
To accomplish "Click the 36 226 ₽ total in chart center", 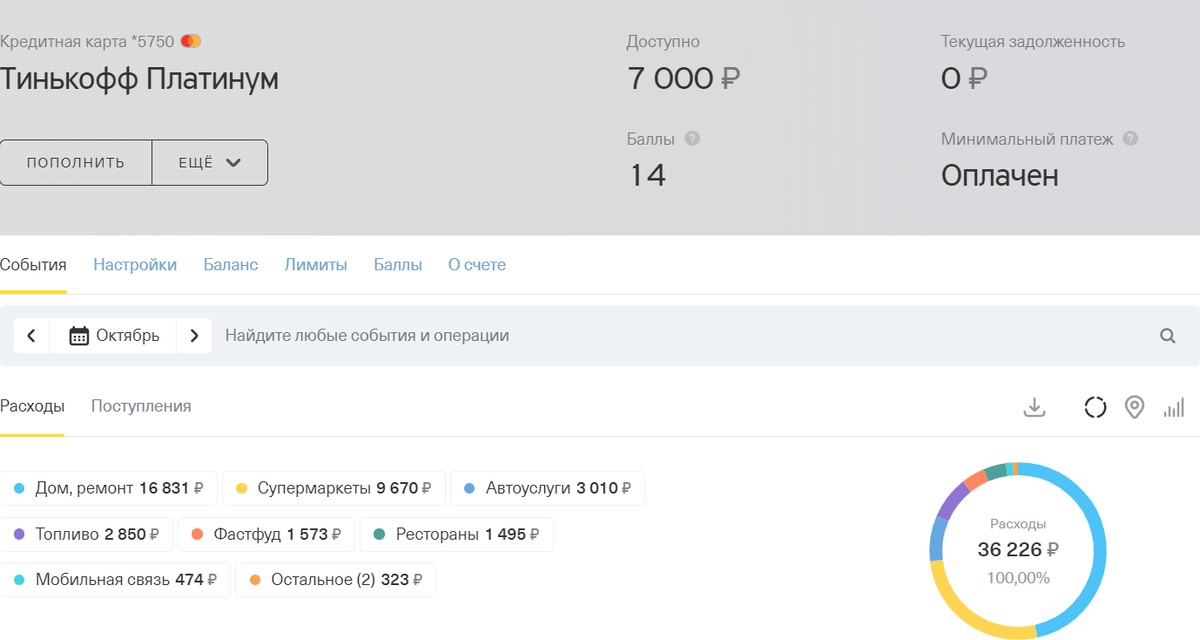I will (x=1018, y=549).
